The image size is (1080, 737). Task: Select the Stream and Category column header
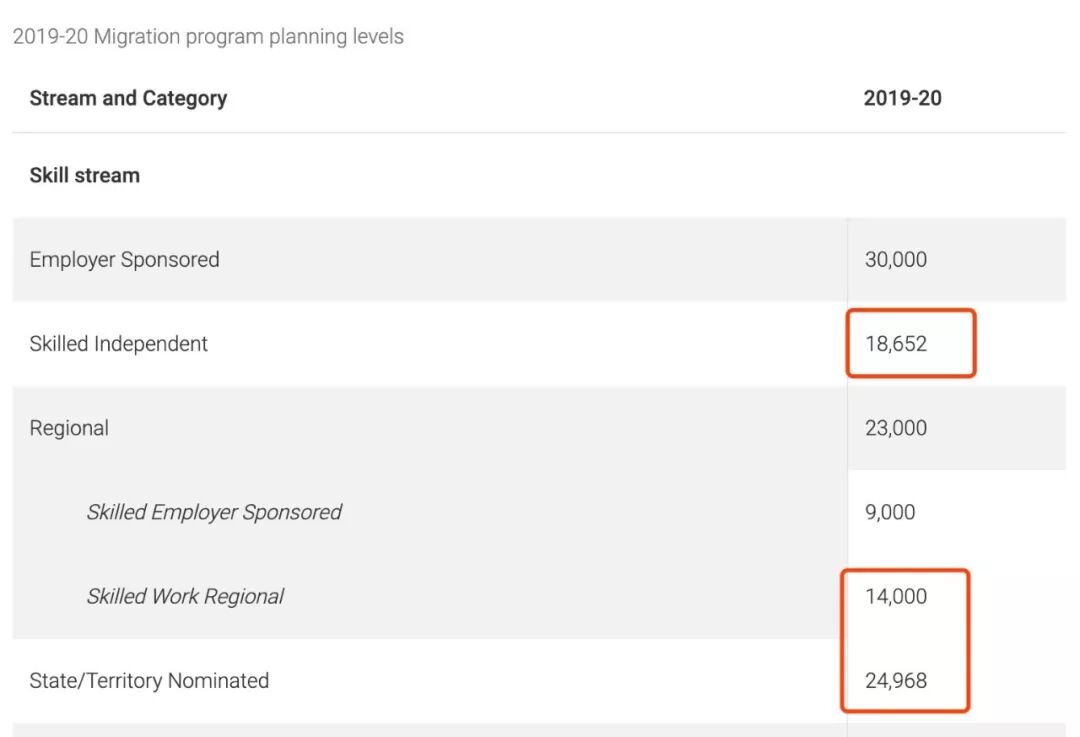point(128,98)
